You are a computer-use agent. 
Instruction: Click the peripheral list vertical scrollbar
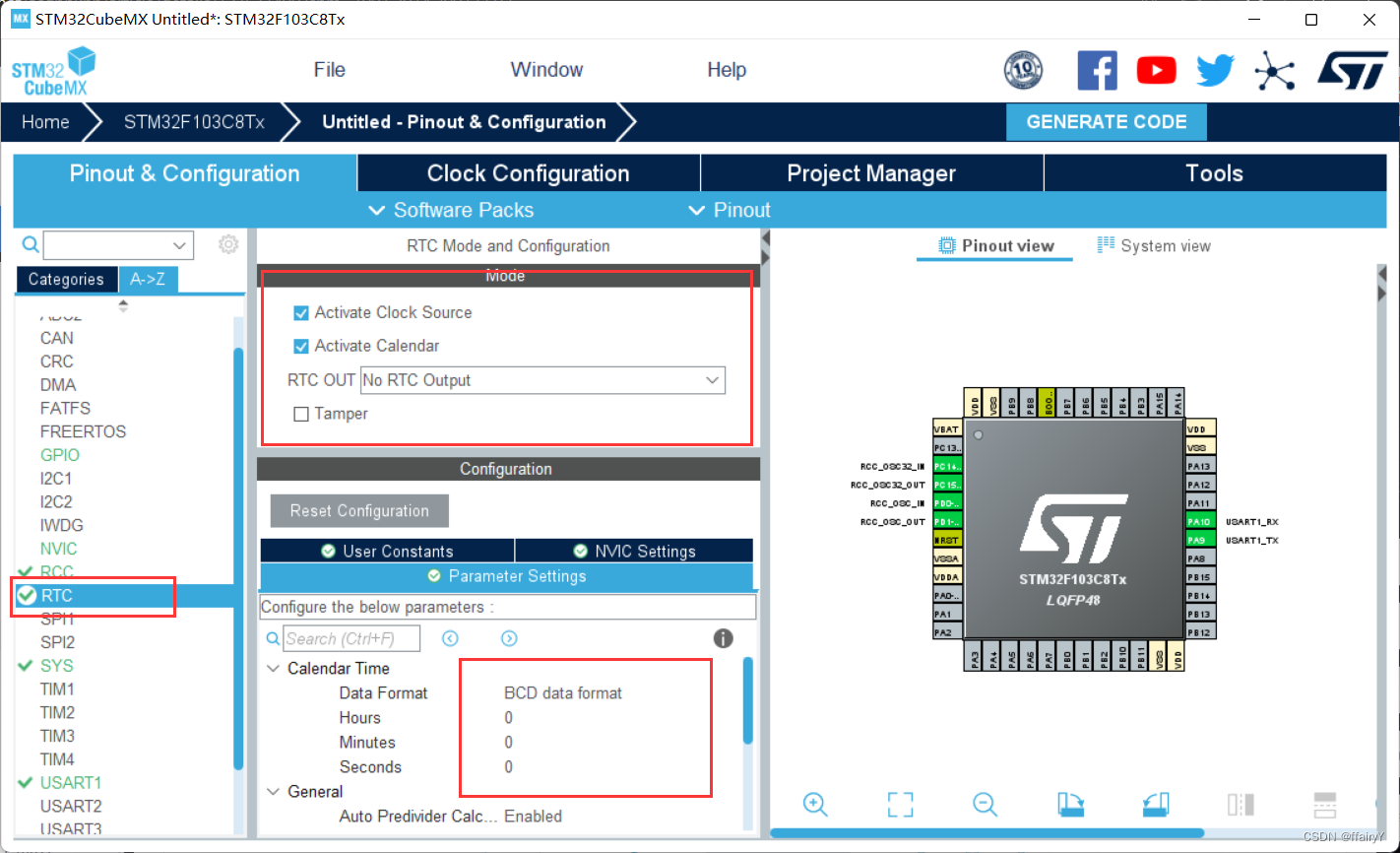(238, 558)
